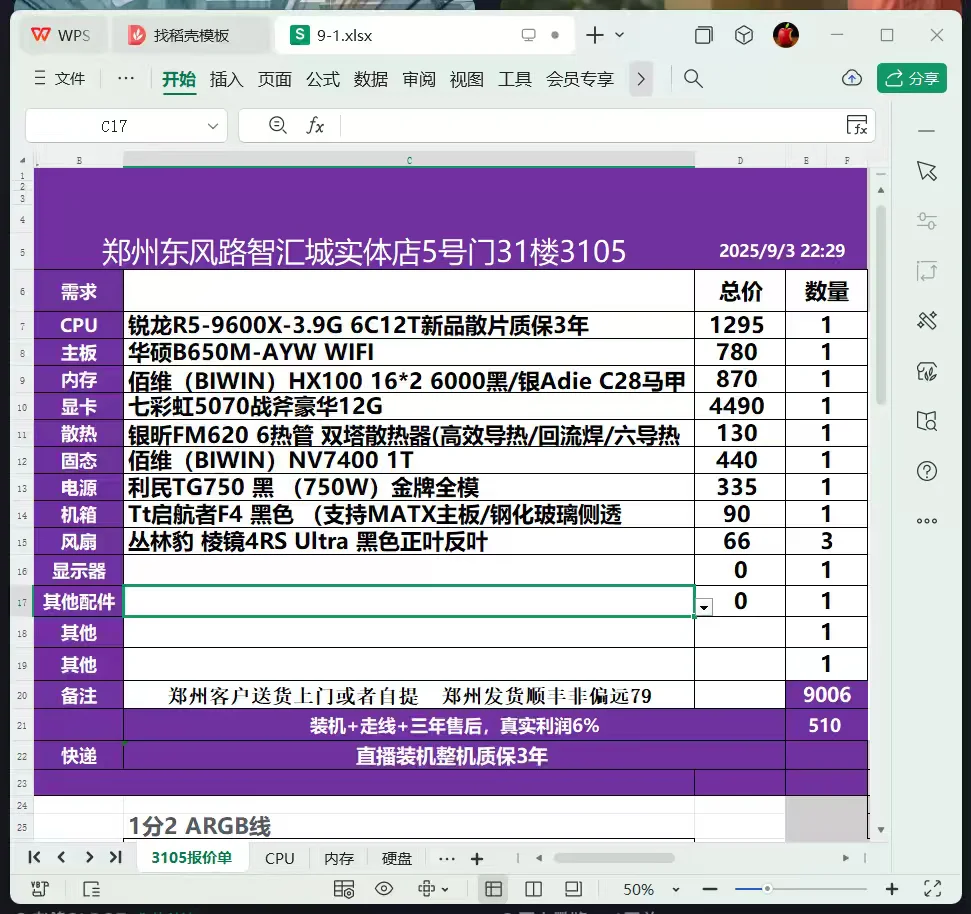Select the 插入 ribbon tab

click(x=227, y=79)
